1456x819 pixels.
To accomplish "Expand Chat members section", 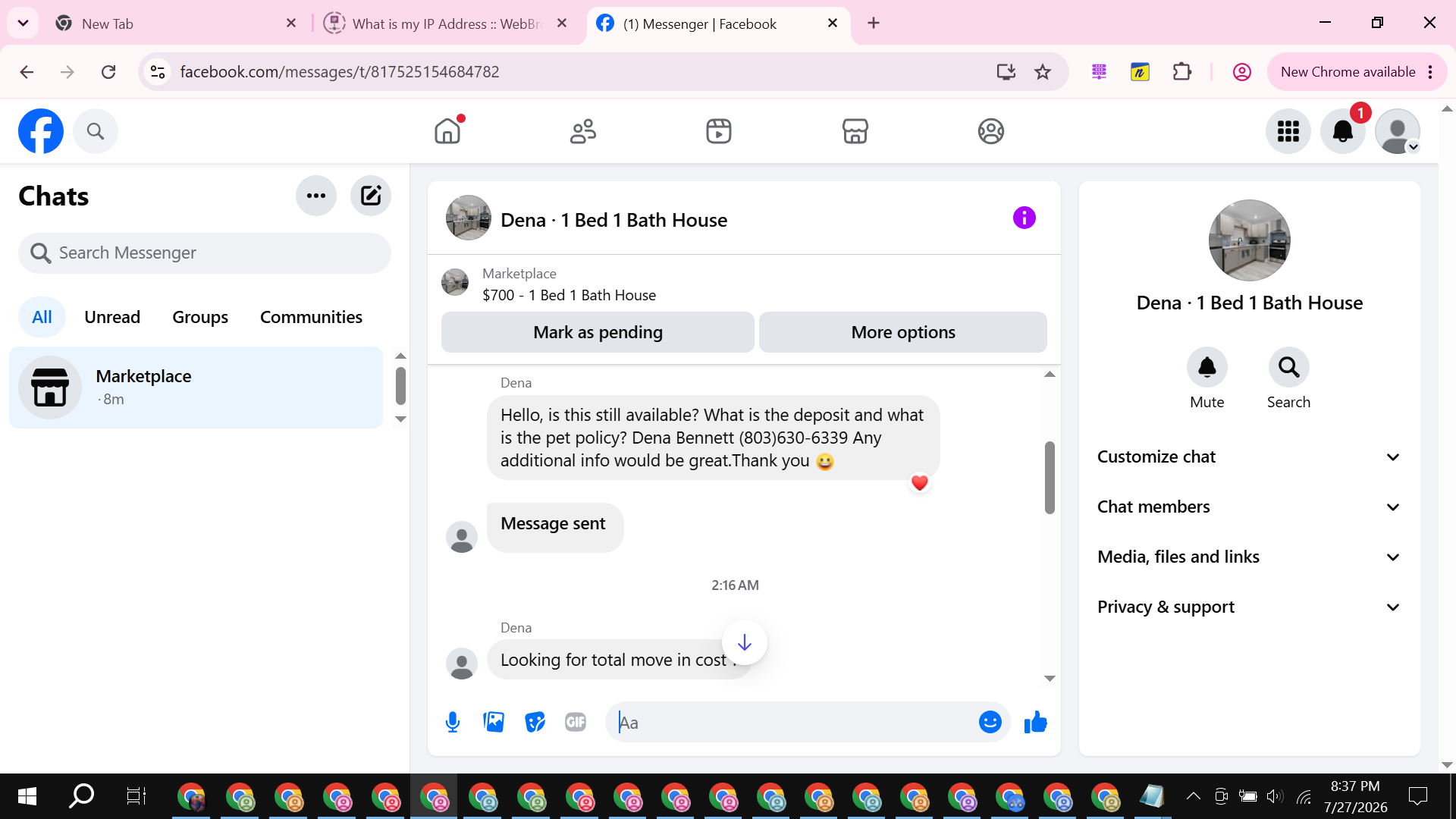I will point(1249,507).
